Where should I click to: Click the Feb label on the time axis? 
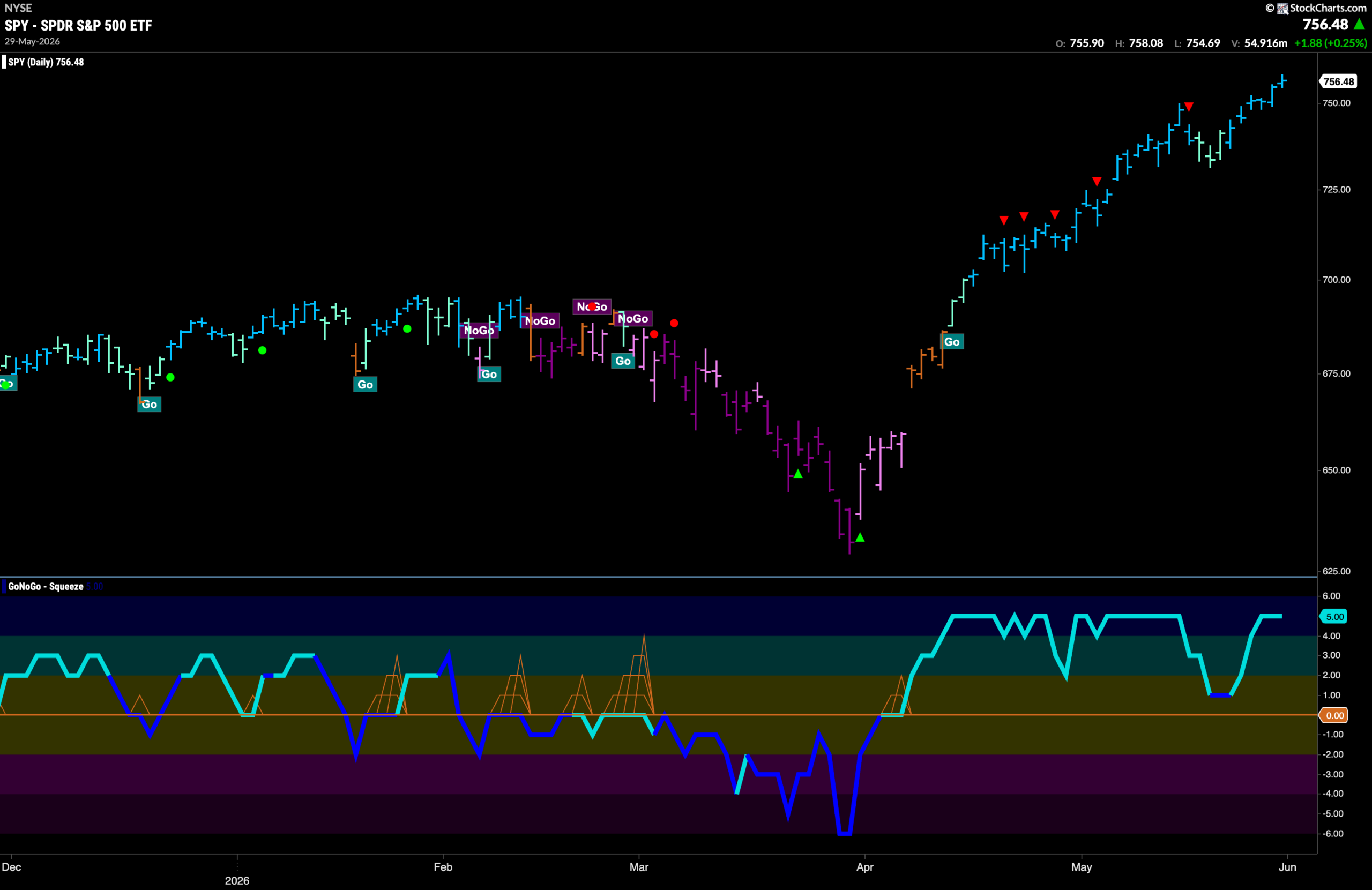(443, 867)
